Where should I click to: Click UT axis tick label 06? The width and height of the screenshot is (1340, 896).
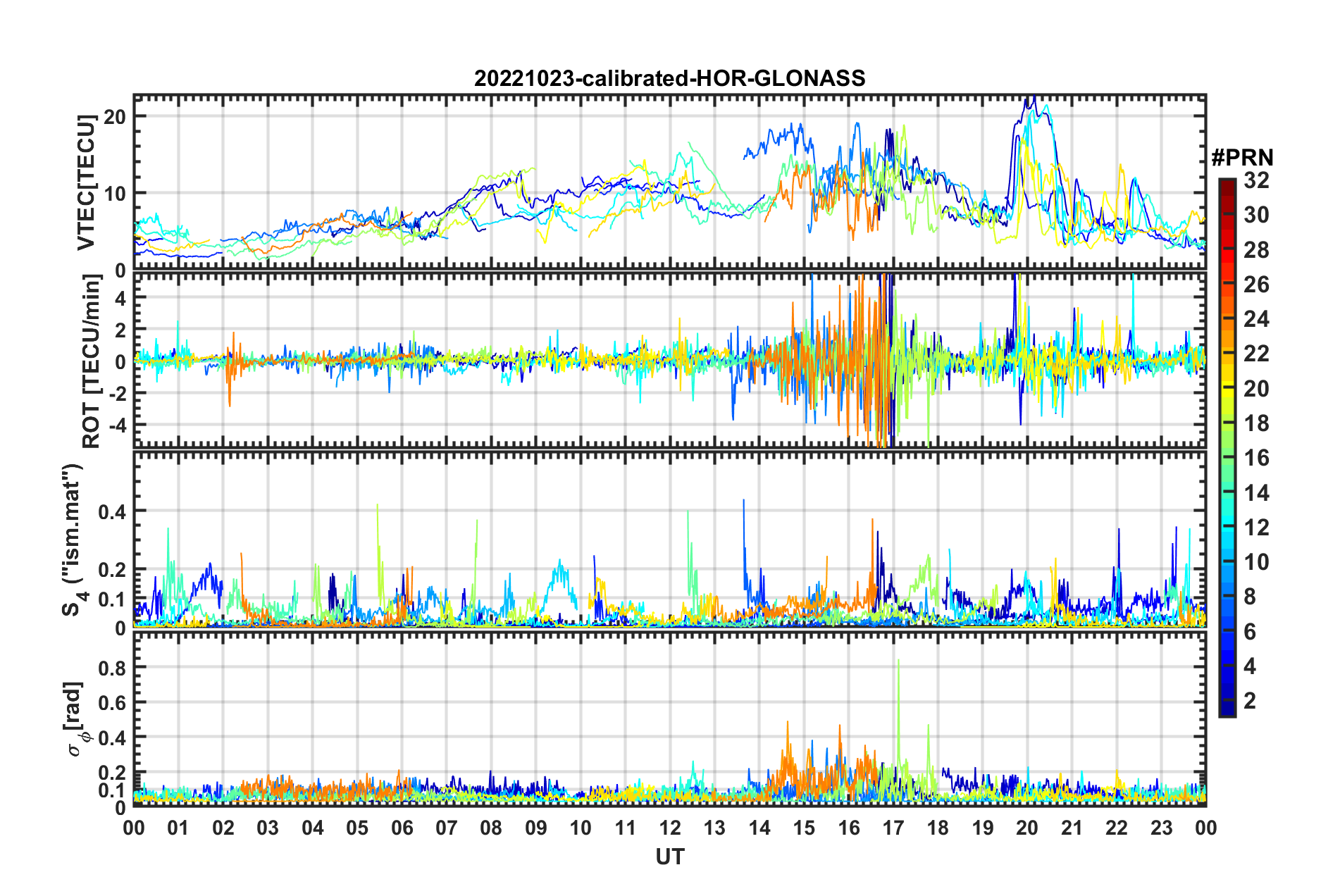pos(402,828)
